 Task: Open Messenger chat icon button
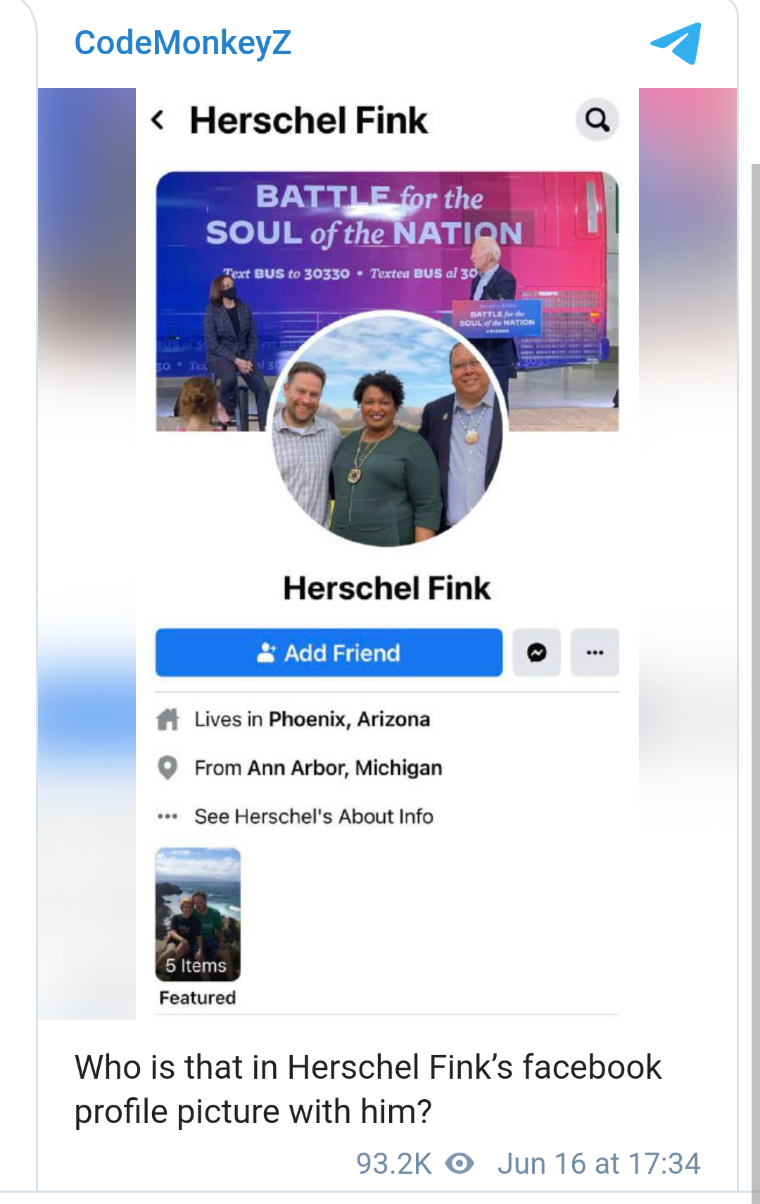click(x=537, y=653)
